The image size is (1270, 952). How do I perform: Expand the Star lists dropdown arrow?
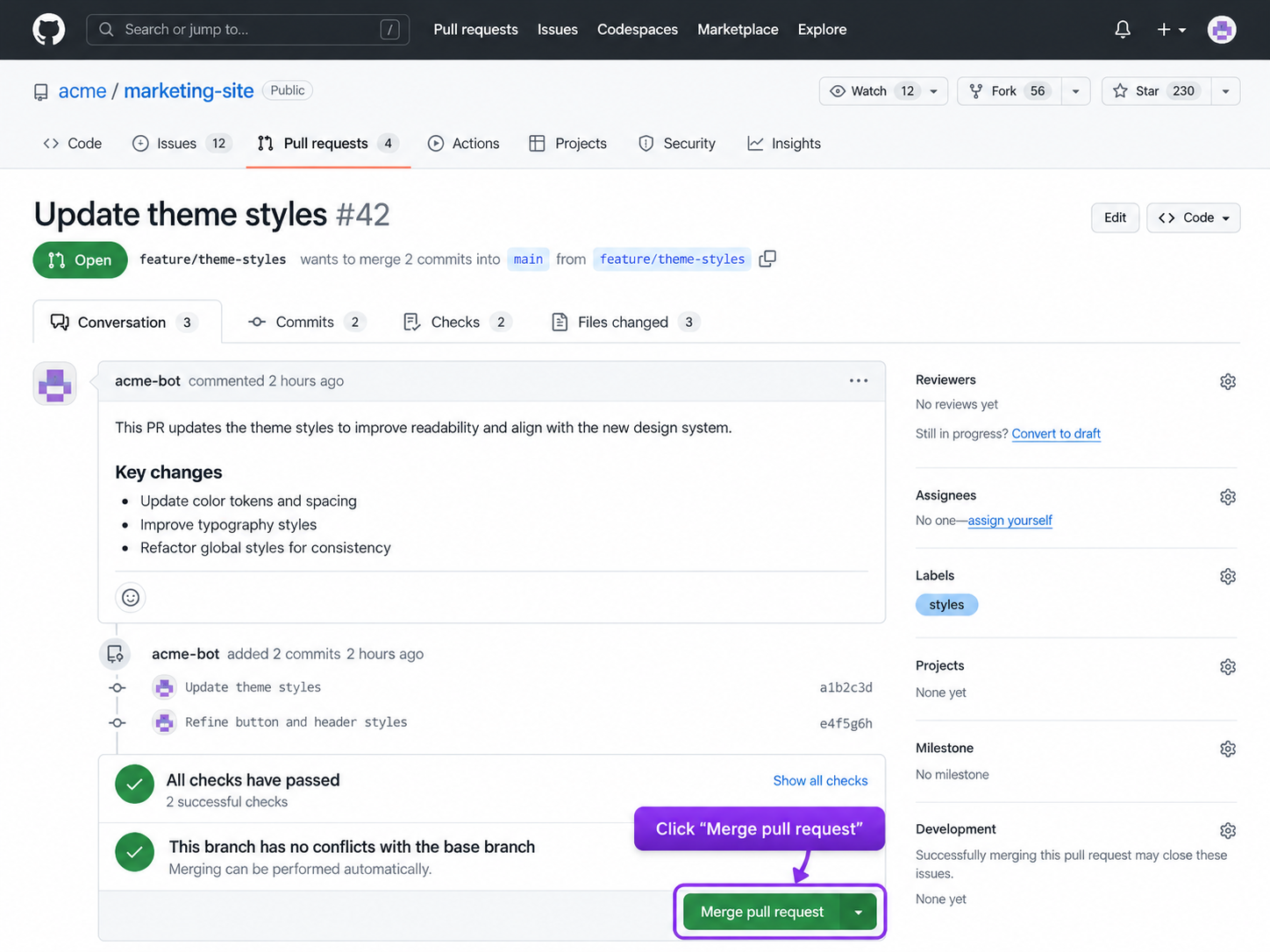pos(1225,91)
